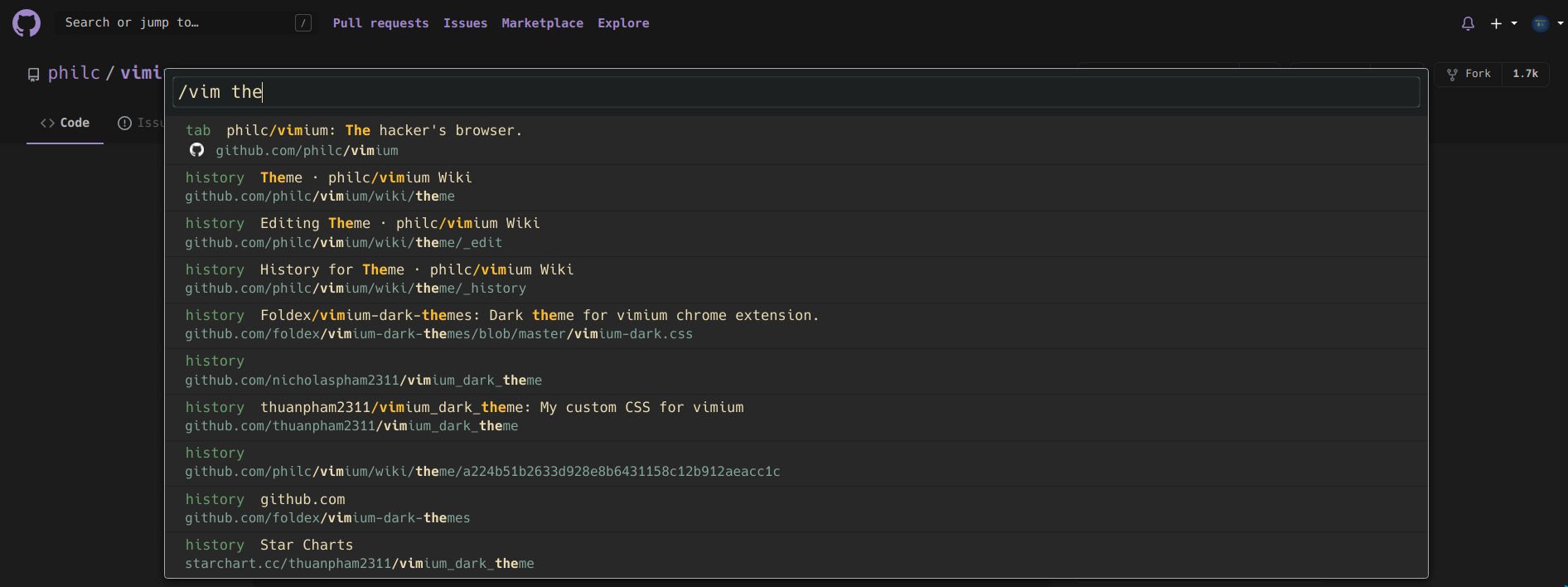Click into the Vomnibar '/vim the' input
1568x587 pixels.
(796, 92)
